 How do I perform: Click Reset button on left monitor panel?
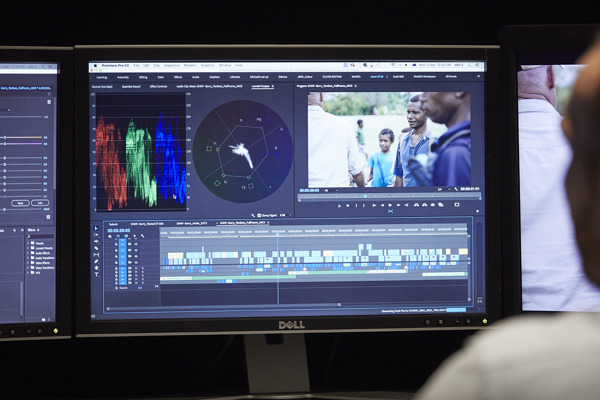click(20, 203)
